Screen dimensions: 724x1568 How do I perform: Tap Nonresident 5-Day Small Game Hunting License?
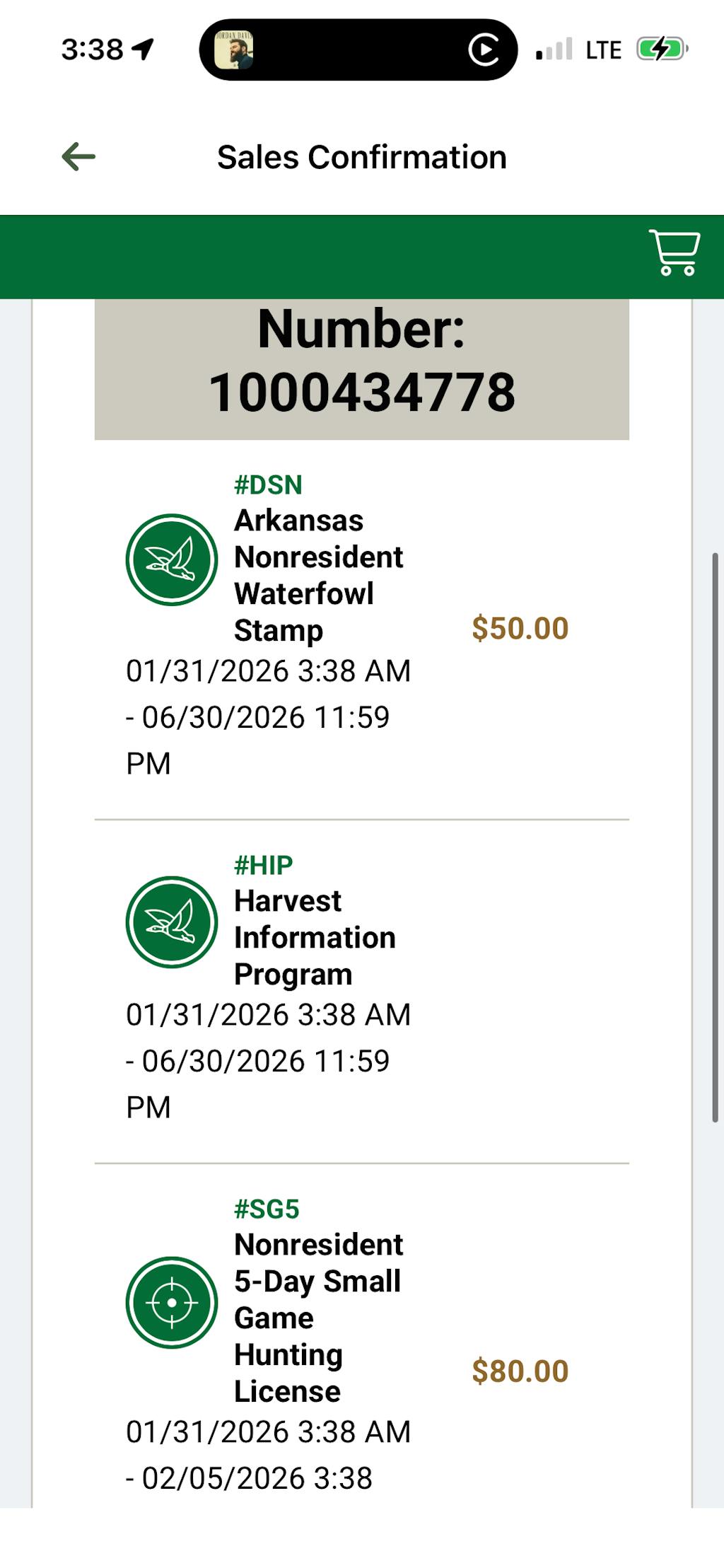click(x=318, y=1318)
